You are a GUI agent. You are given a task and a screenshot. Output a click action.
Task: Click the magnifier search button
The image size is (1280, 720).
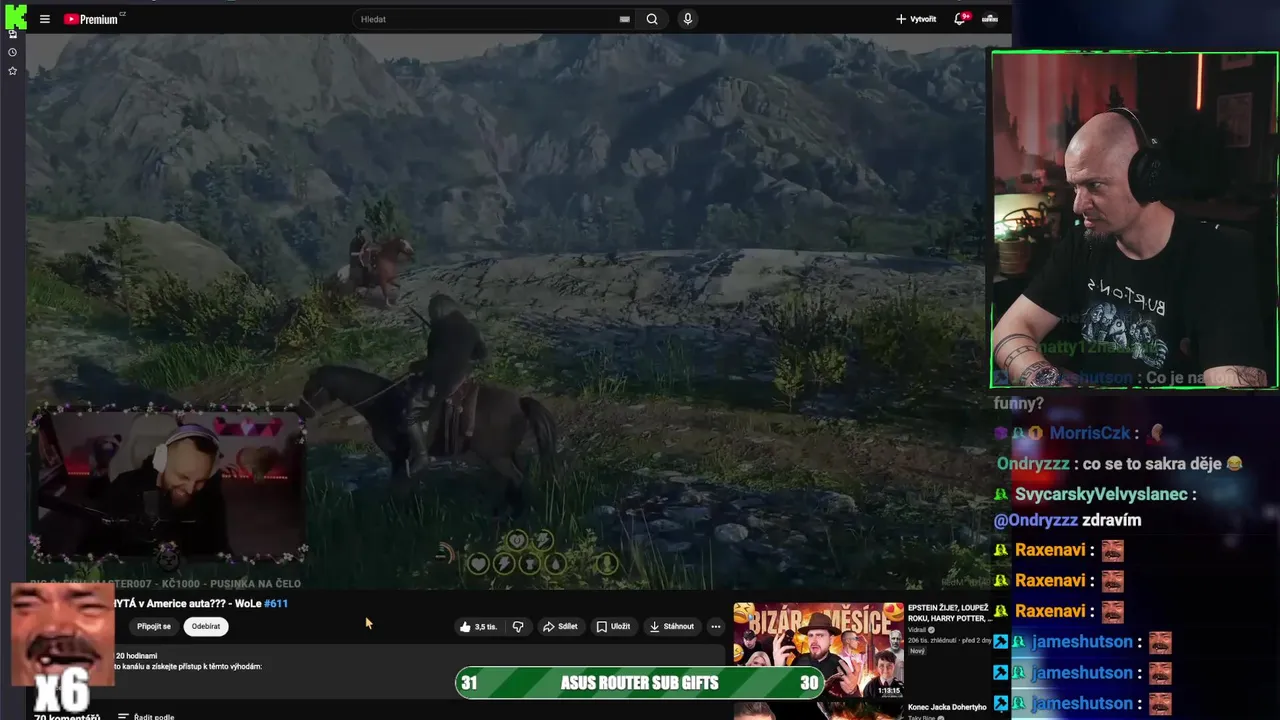coord(652,19)
